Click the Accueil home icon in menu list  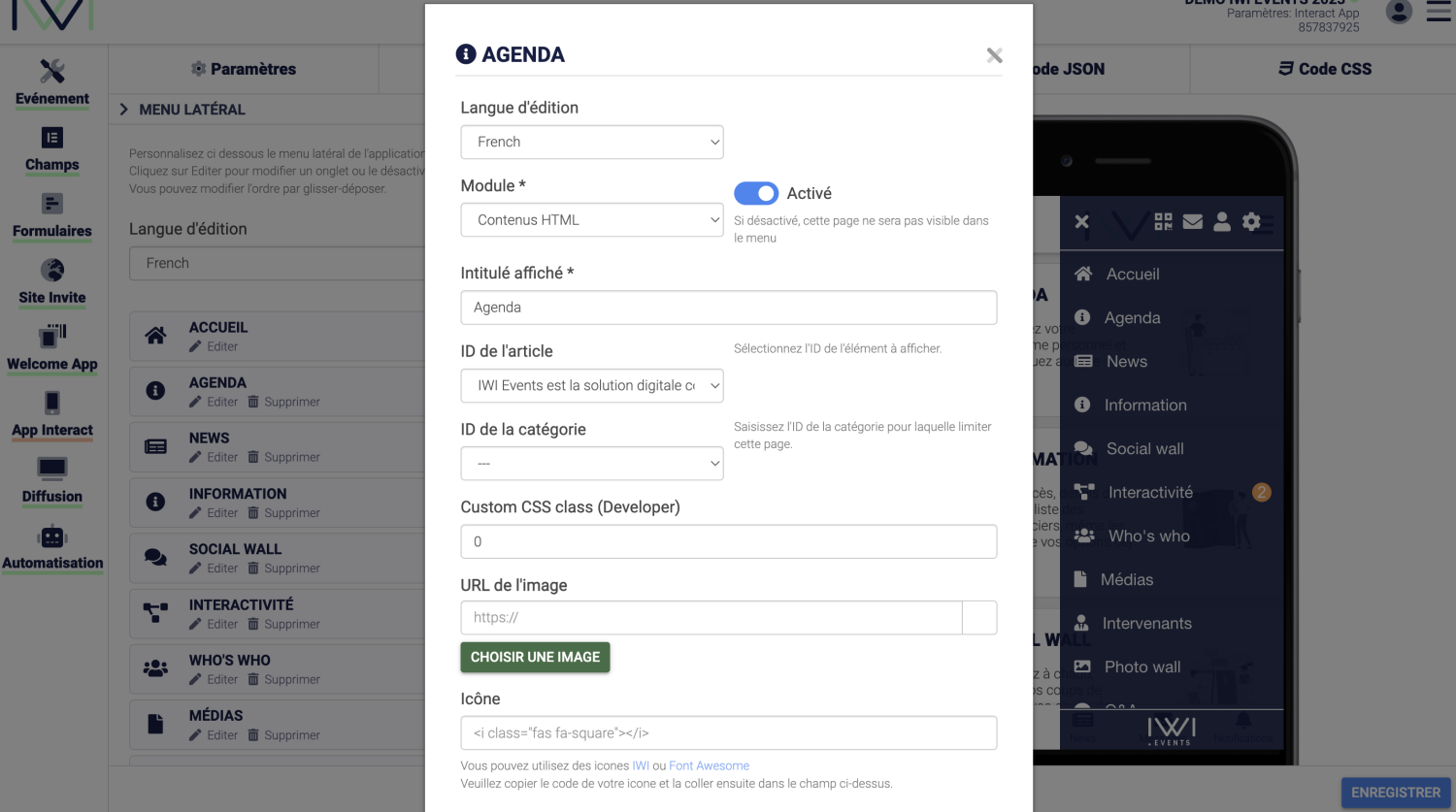155,336
